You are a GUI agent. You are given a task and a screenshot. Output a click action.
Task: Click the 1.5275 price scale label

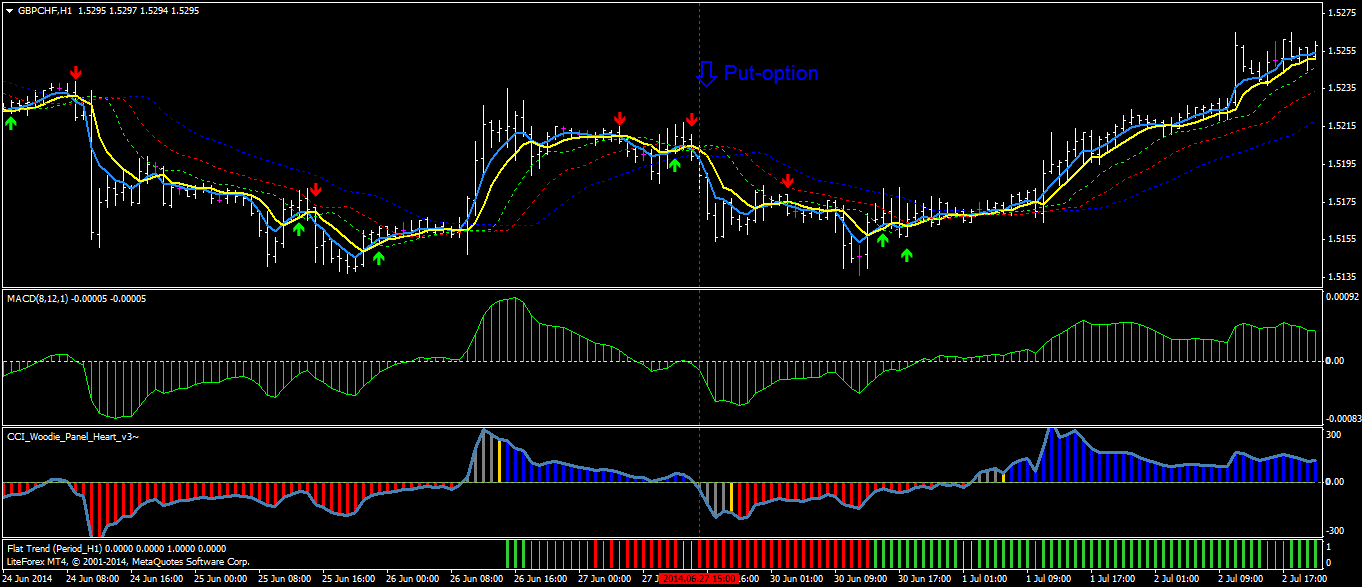[1340, 13]
